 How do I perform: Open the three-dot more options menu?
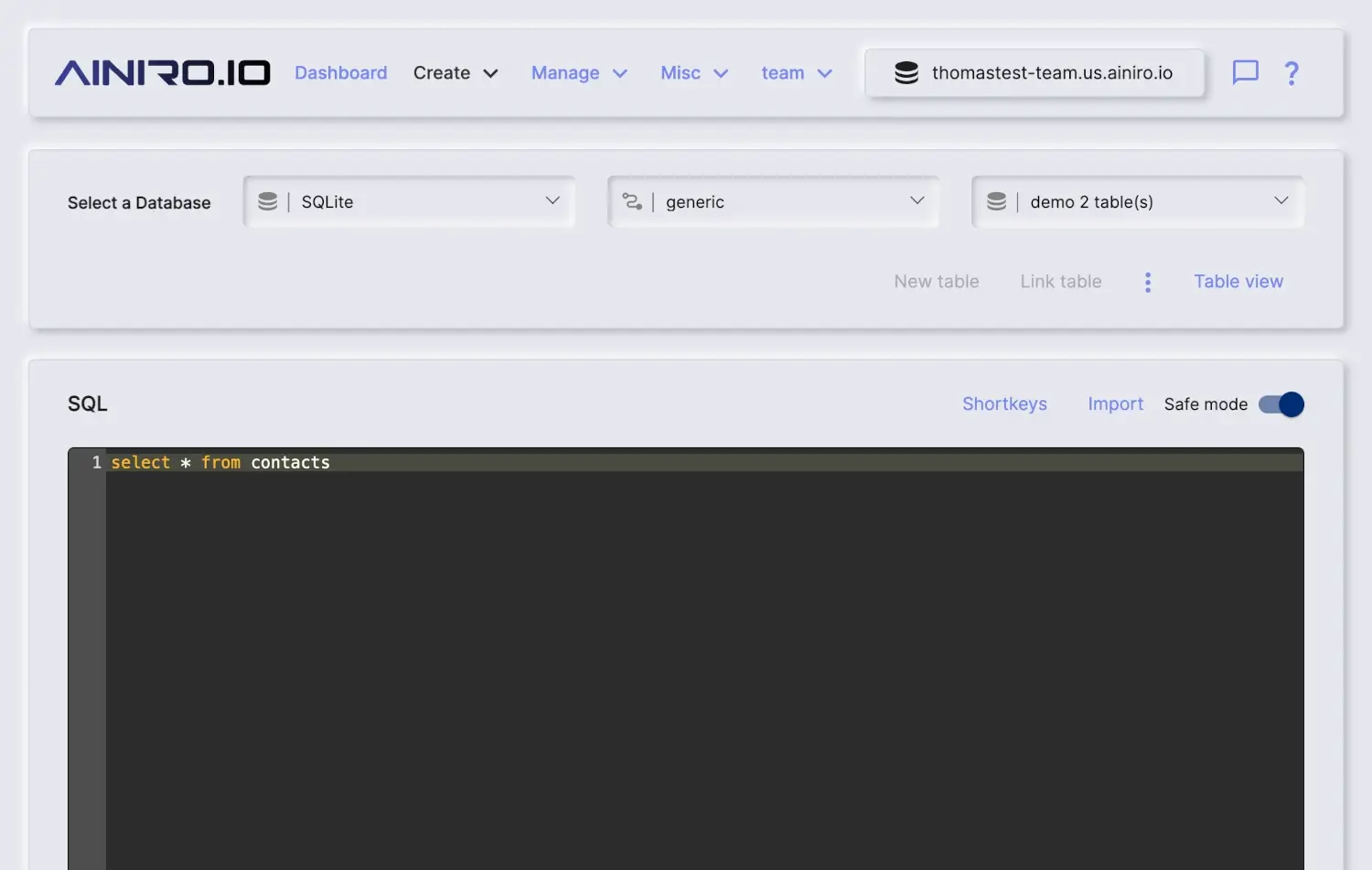pos(1148,282)
